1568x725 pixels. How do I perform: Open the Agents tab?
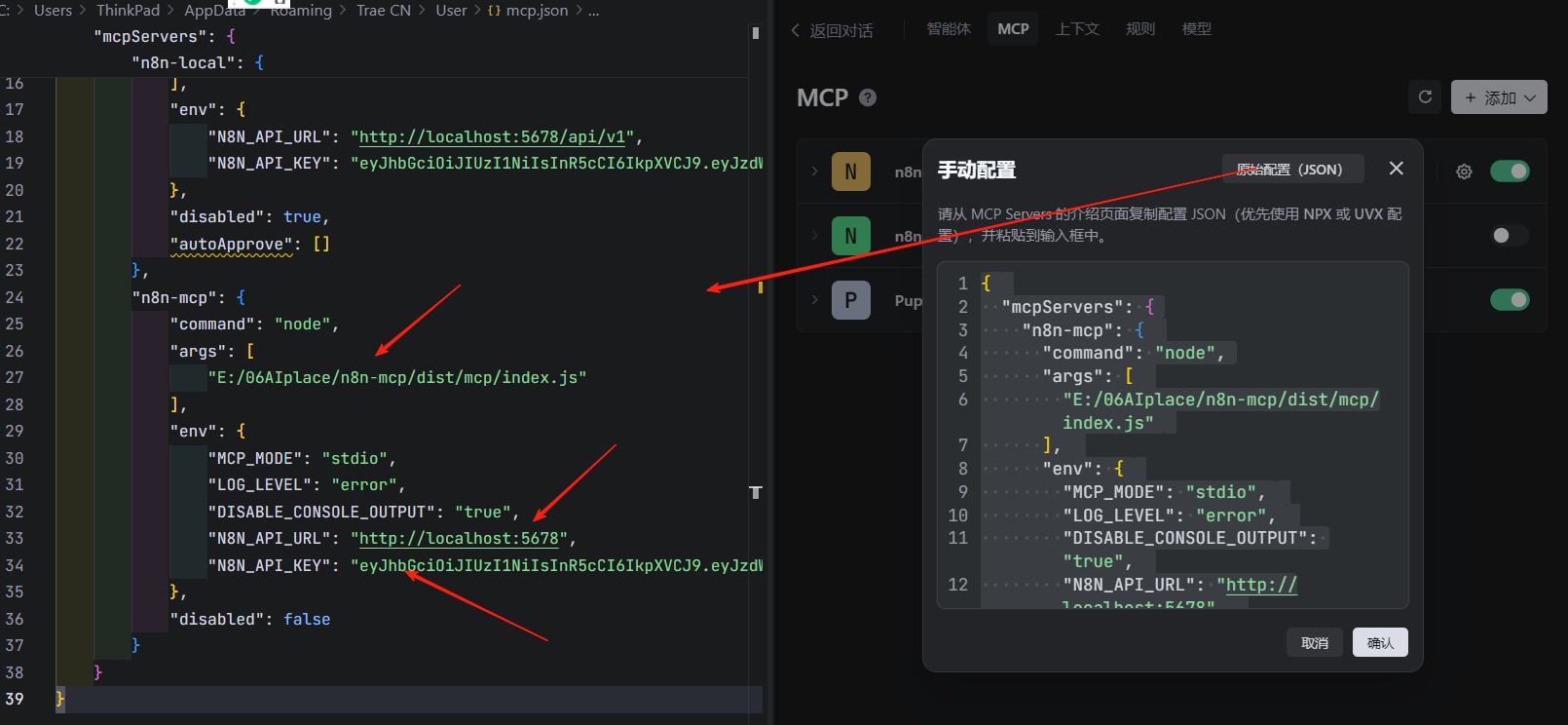[949, 29]
